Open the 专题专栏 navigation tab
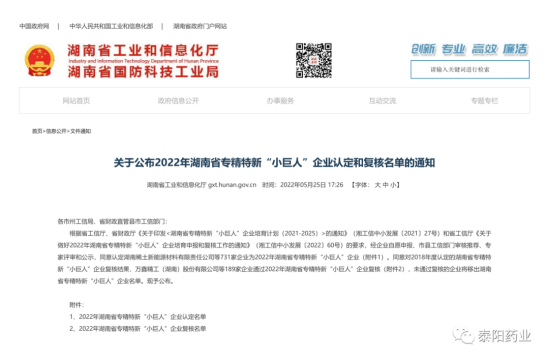 pyautogui.click(x=484, y=101)
